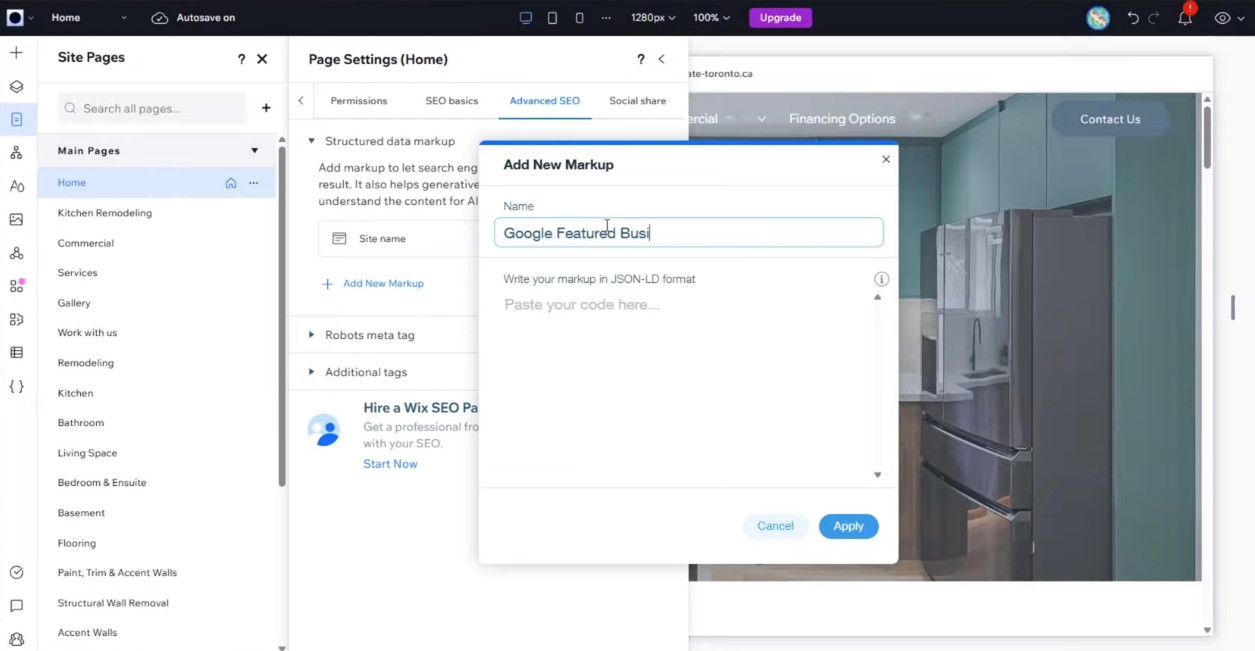The height and width of the screenshot is (651, 1255).
Task: Open more breakpoints options (three dots)
Action: click(x=606, y=18)
